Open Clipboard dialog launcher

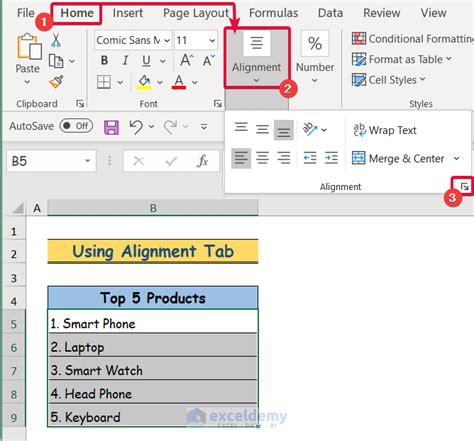[80, 104]
